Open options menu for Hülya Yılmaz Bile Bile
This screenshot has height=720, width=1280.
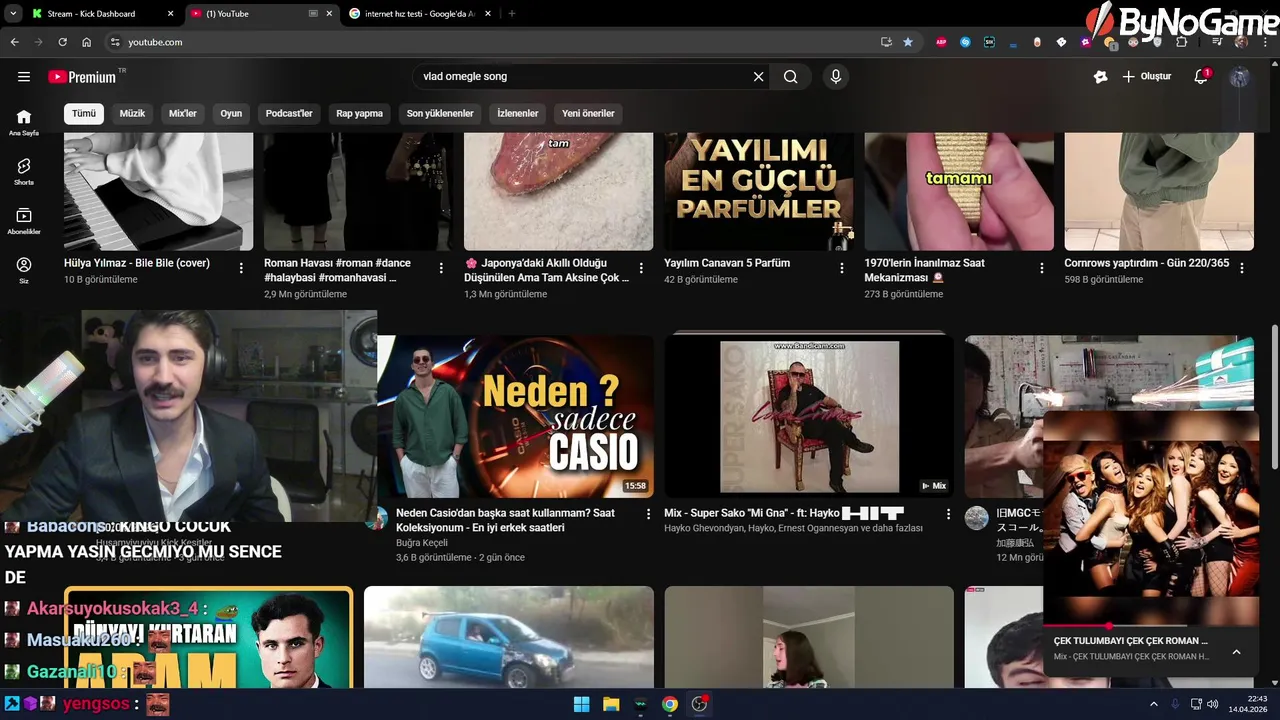(x=241, y=268)
